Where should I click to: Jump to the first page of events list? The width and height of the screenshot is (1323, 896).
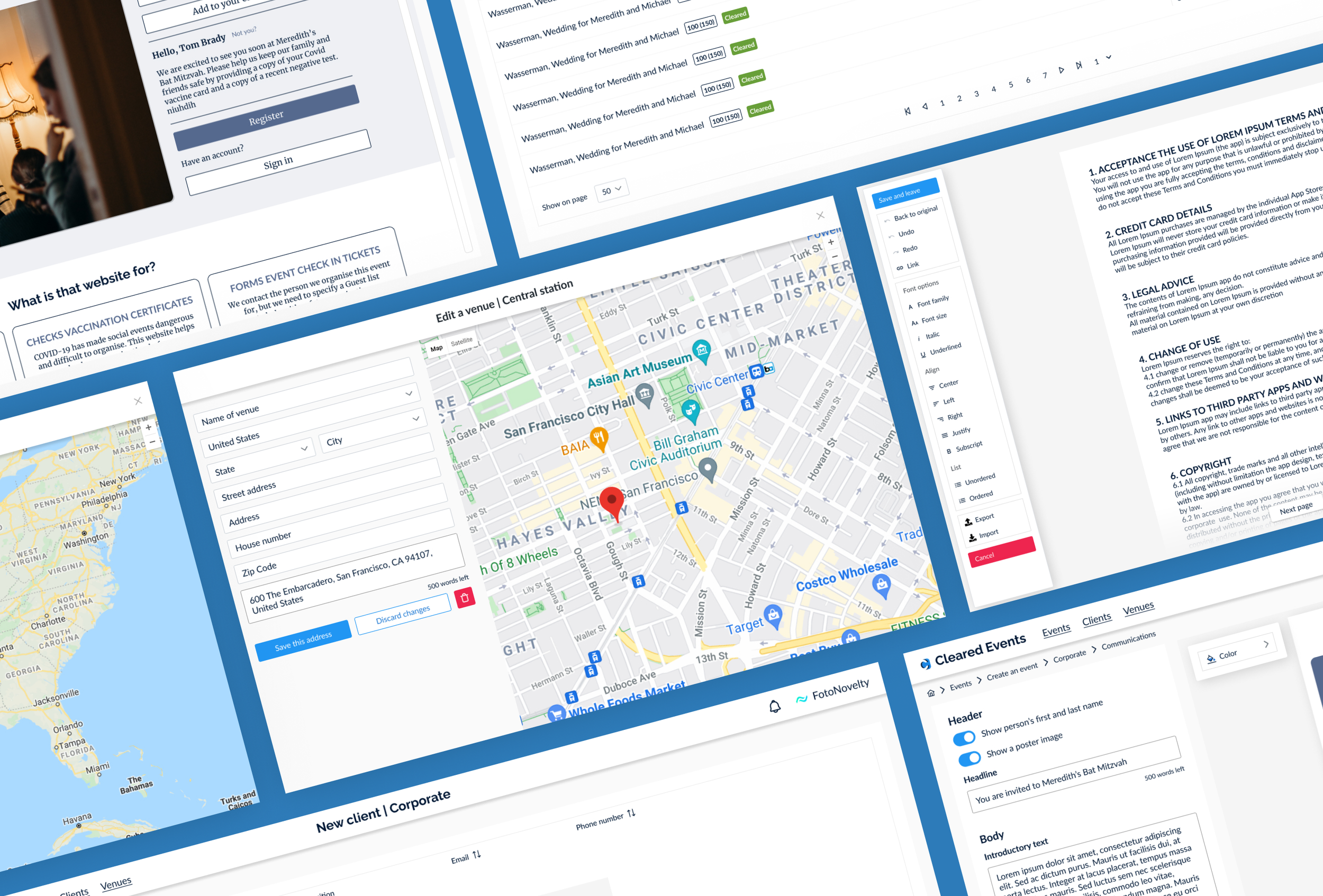(908, 111)
